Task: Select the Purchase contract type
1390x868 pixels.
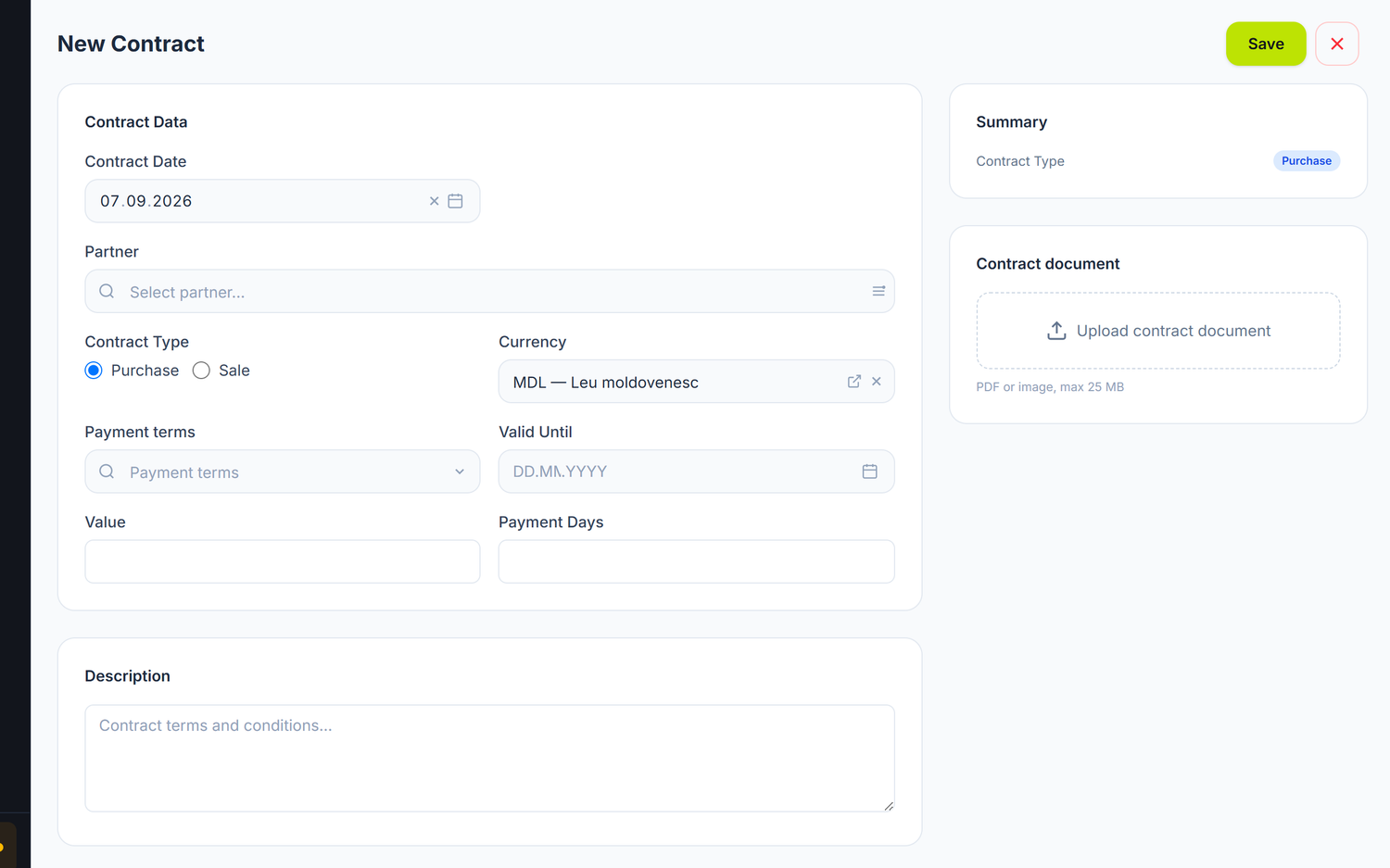Action: point(94,371)
